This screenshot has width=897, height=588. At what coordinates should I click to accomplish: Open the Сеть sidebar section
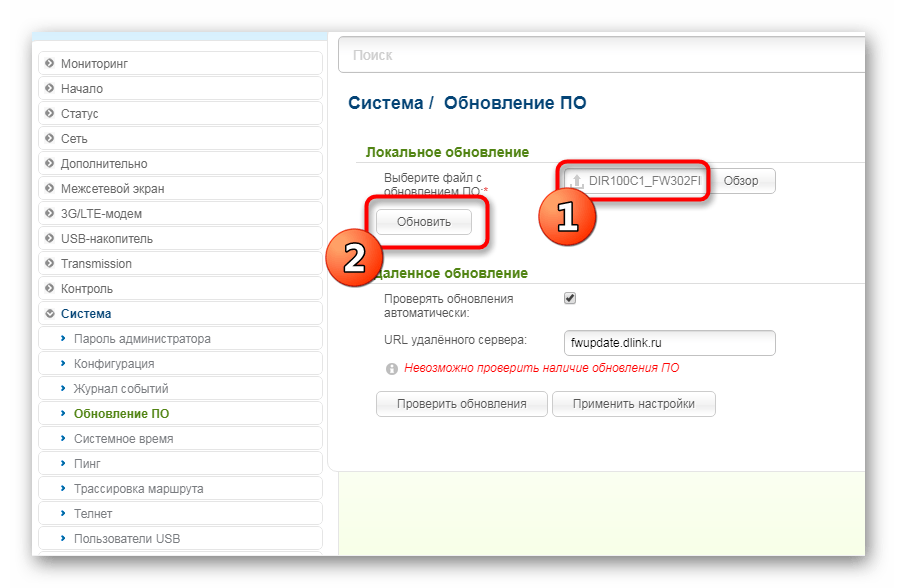coord(74,139)
